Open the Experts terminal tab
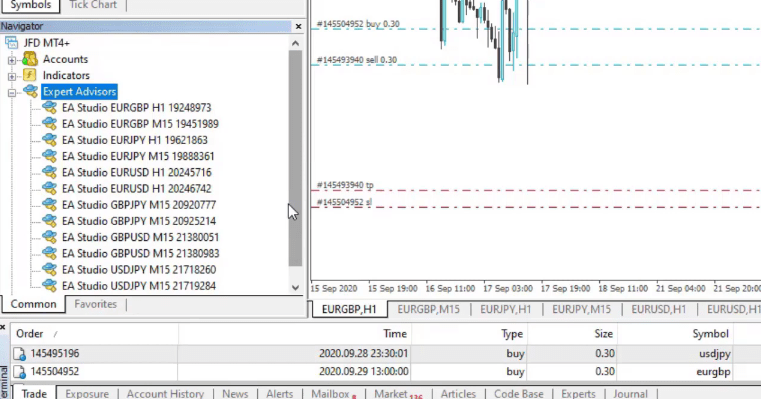The width and height of the screenshot is (761, 399). click(x=578, y=393)
